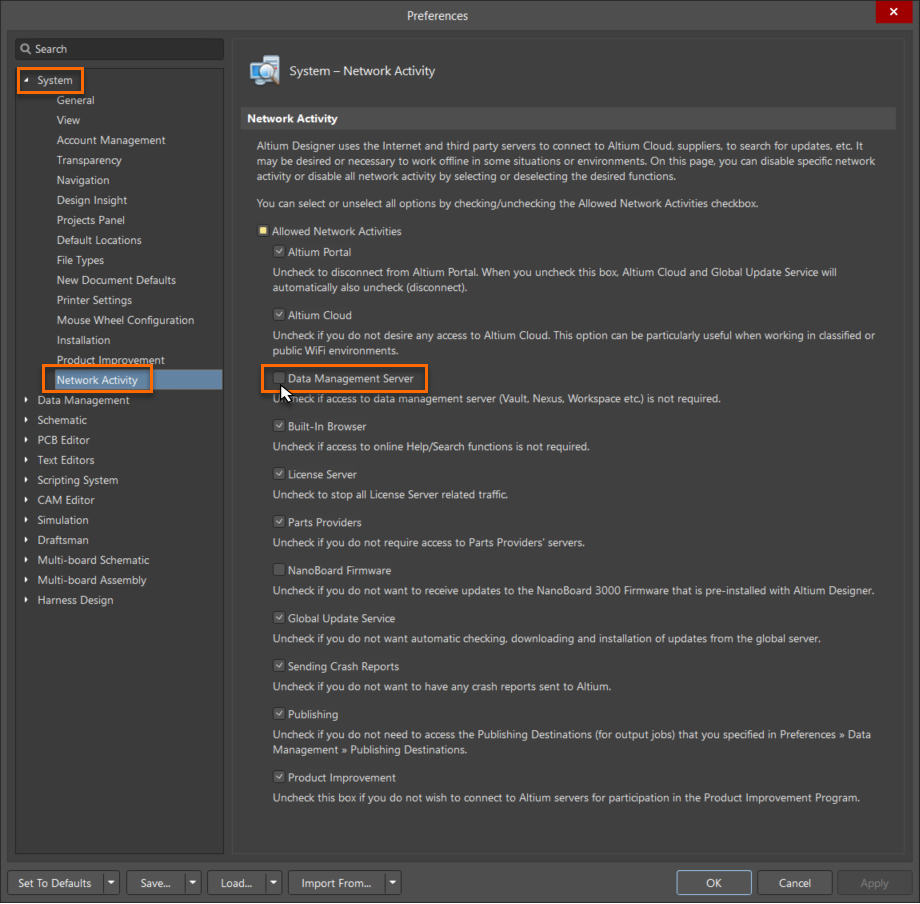Open the Design Insight page
Image resolution: width=920 pixels, height=904 pixels.
[x=92, y=200]
